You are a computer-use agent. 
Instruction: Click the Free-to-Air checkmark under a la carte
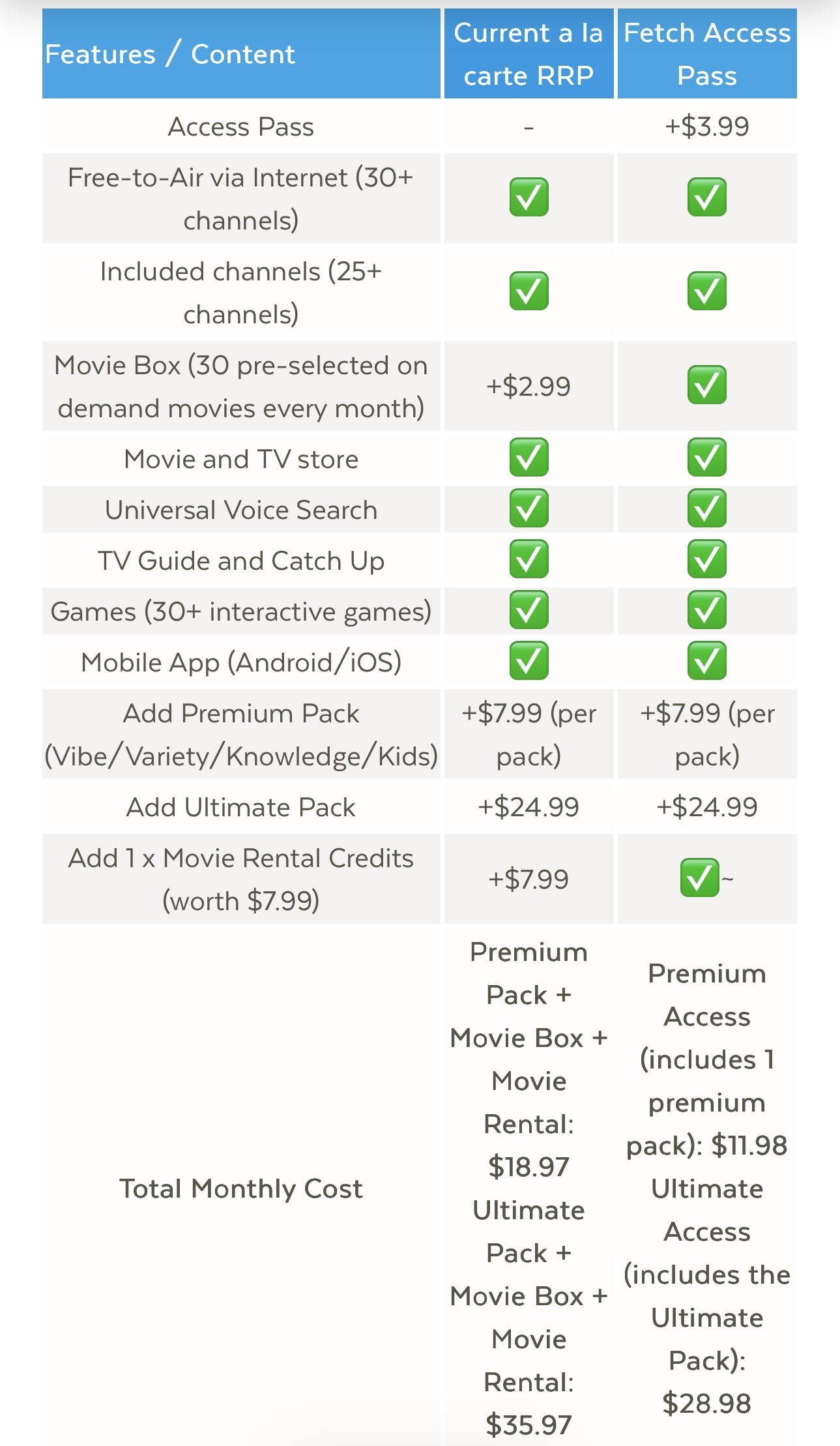pos(529,198)
